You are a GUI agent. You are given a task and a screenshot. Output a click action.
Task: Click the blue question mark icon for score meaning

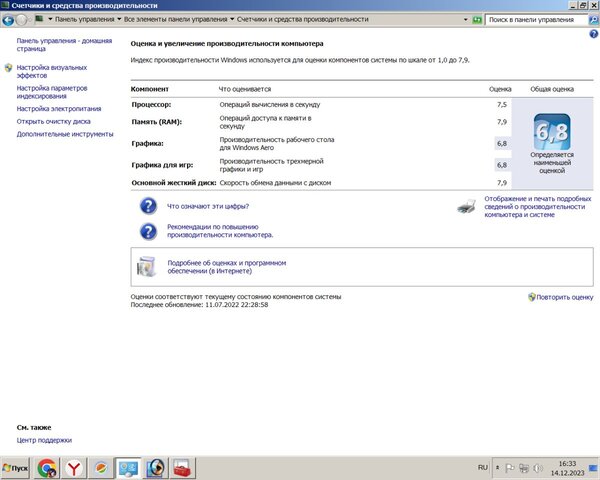[x=148, y=206]
